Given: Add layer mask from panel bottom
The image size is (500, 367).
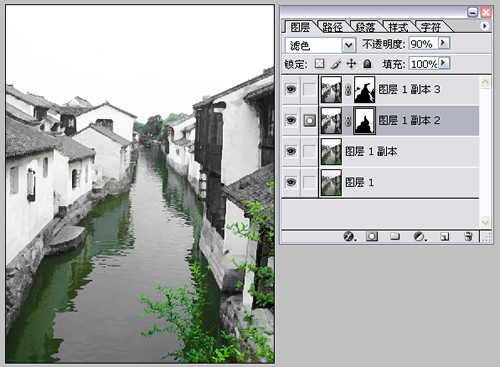Looking at the screenshot, I should [372, 237].
